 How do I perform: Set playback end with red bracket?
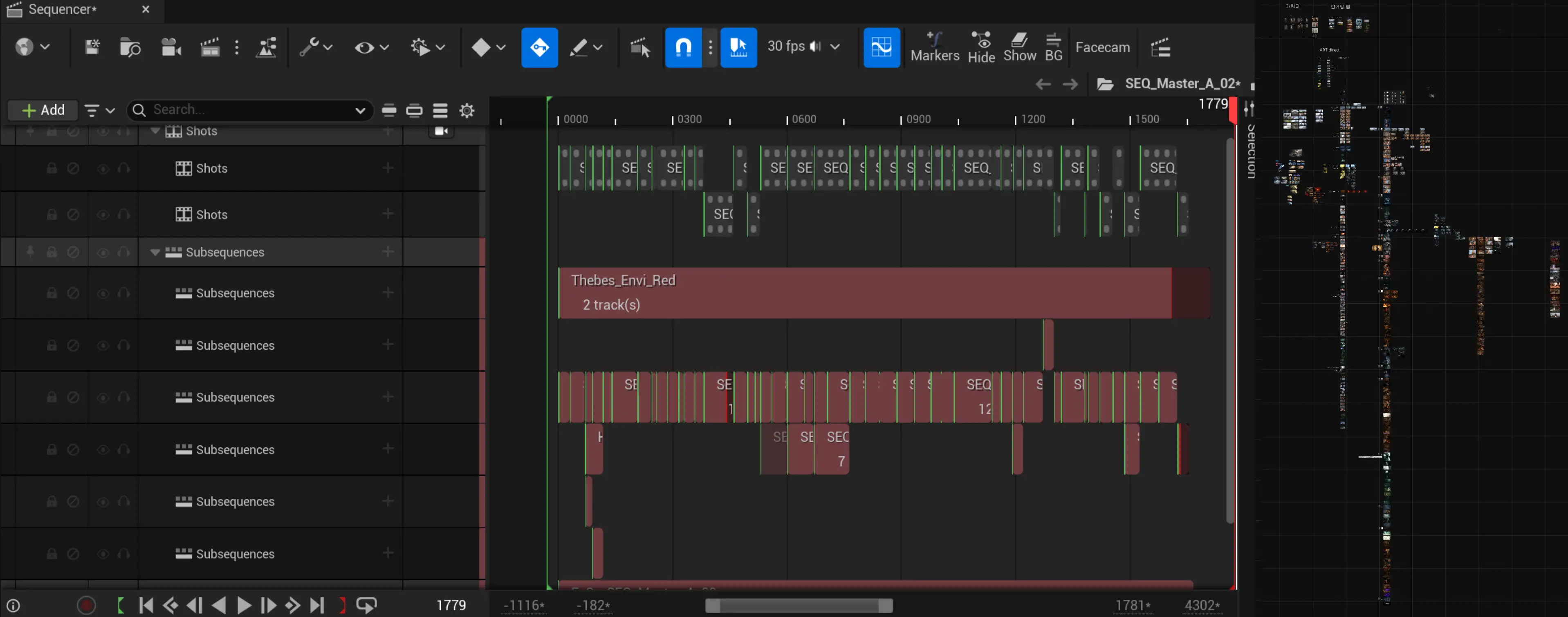[x=342, y=605]
